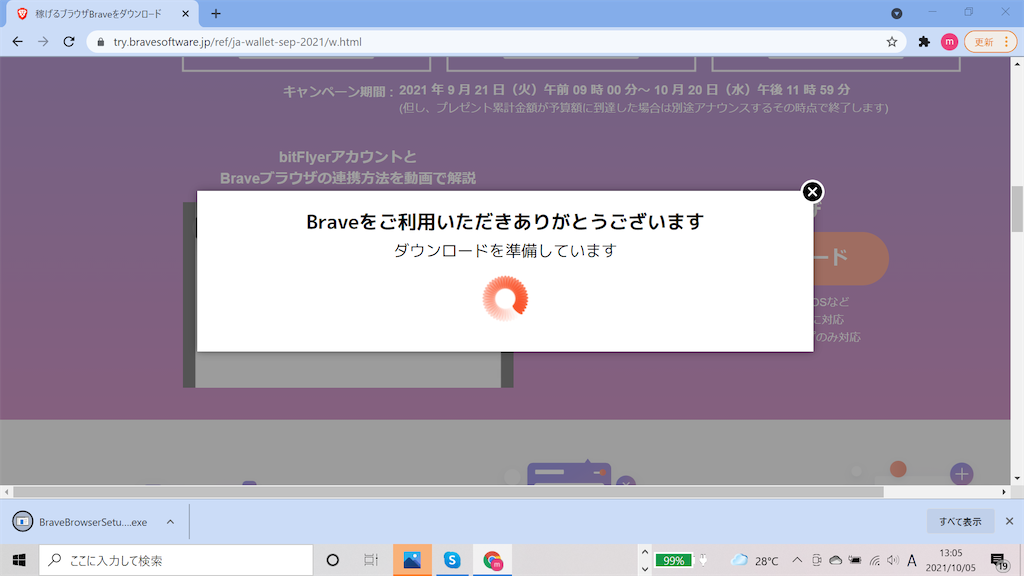Click the bitFlyer video thumbnail behind popup
The image size is (1024, 576).
348,369
